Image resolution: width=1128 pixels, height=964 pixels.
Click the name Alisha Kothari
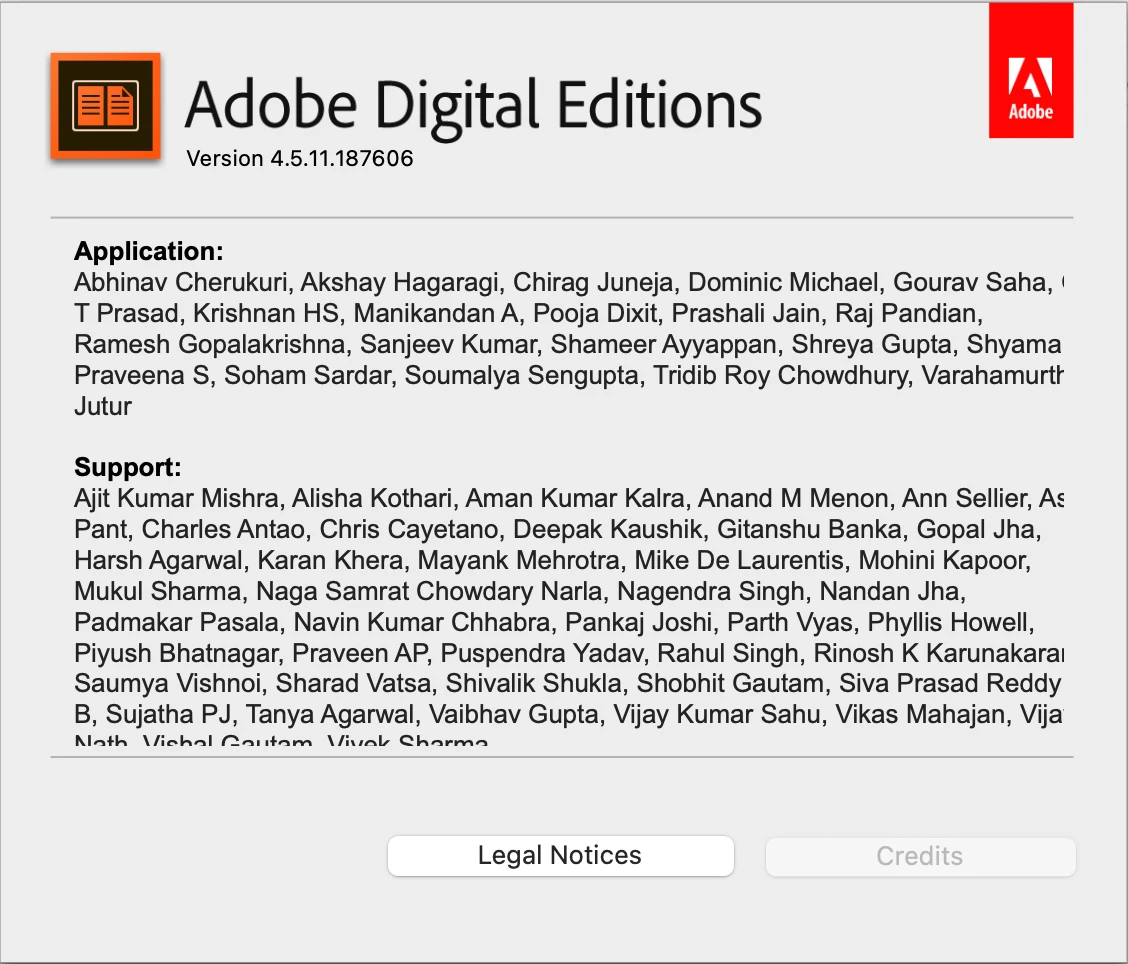point(371,498)
